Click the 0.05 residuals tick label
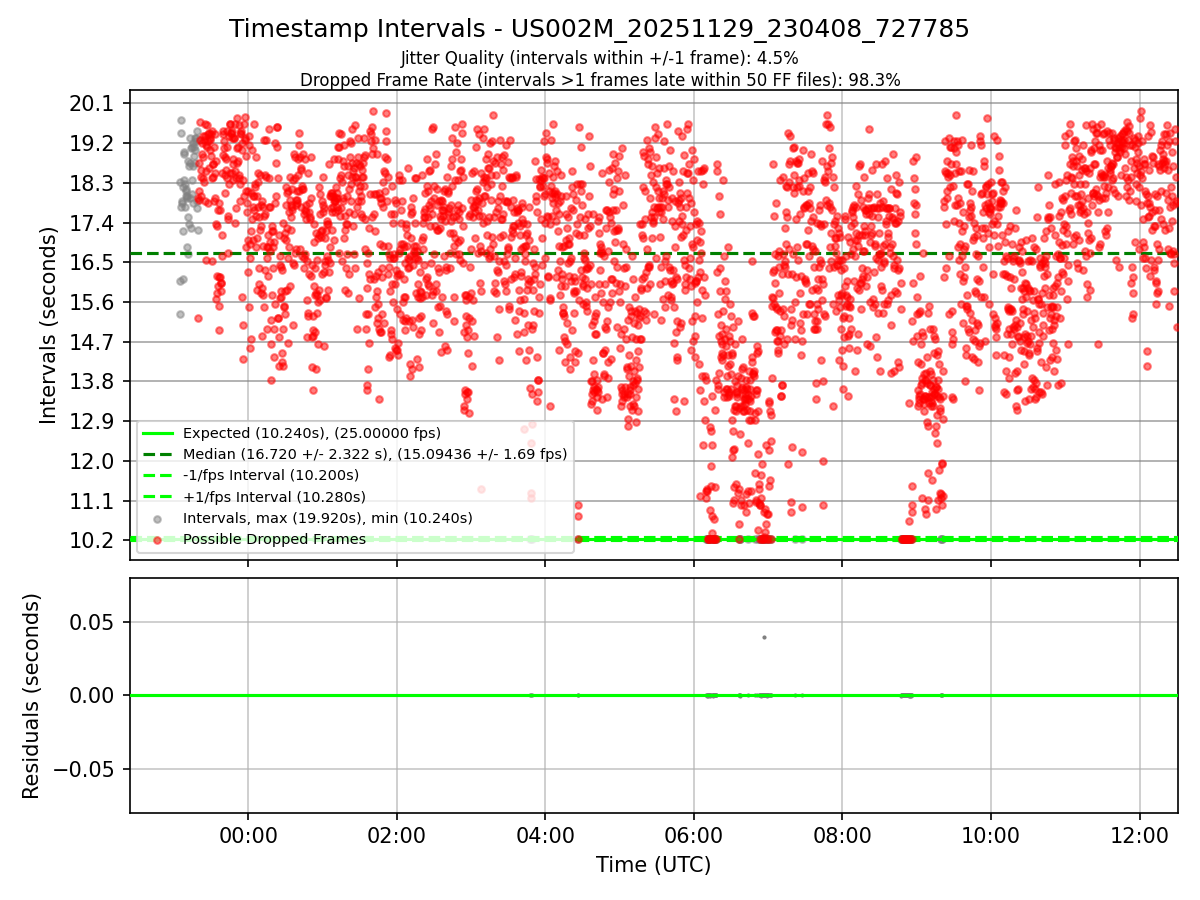This screenshot has height=900, width=1200. point(93,622)
